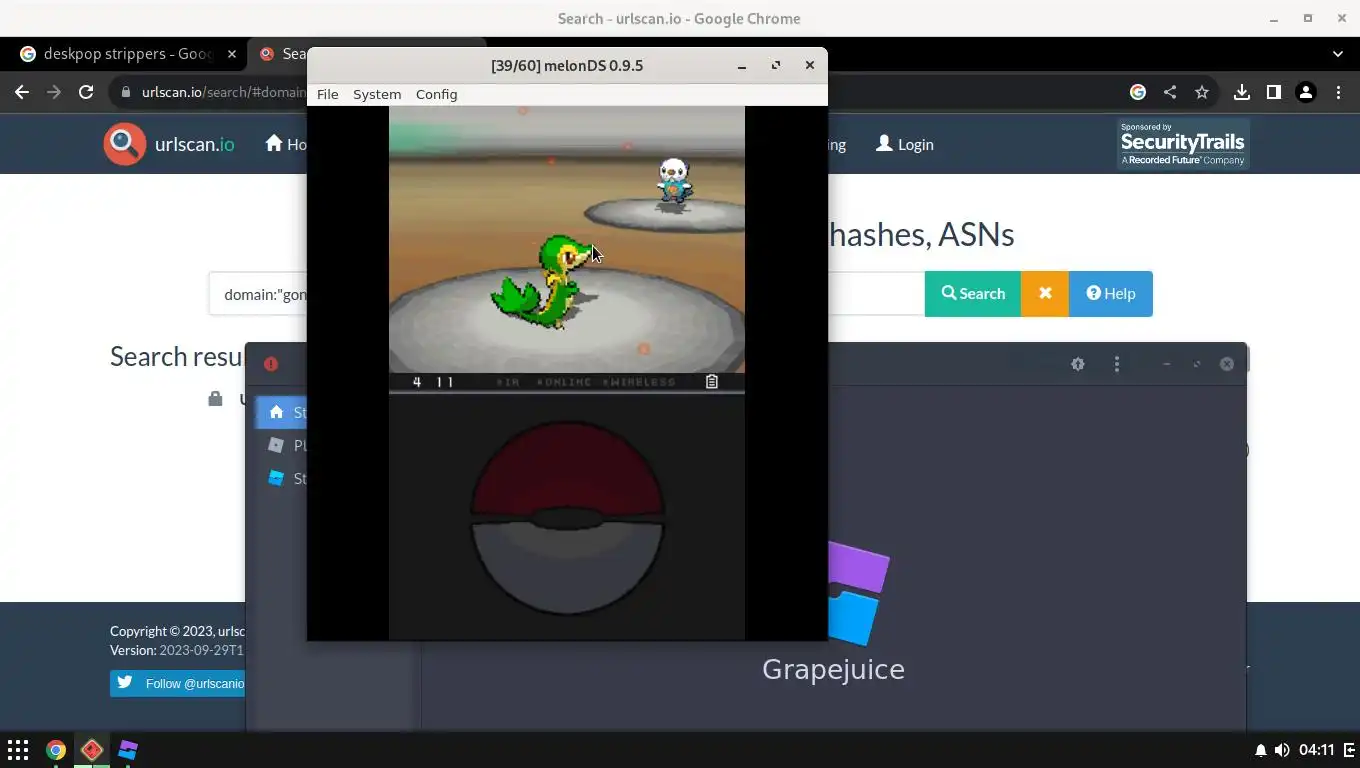Open the System menu in melonDS
This screenshot has height=768, width=1360.
377,94
